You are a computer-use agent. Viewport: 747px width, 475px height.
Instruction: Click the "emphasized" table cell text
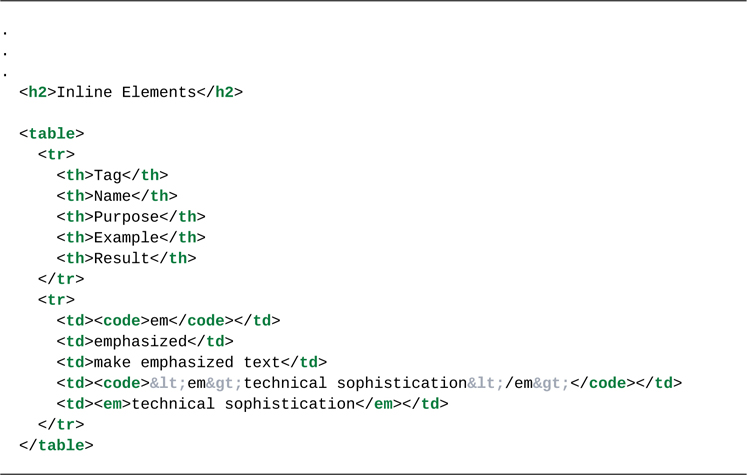[x=140, y=342]
